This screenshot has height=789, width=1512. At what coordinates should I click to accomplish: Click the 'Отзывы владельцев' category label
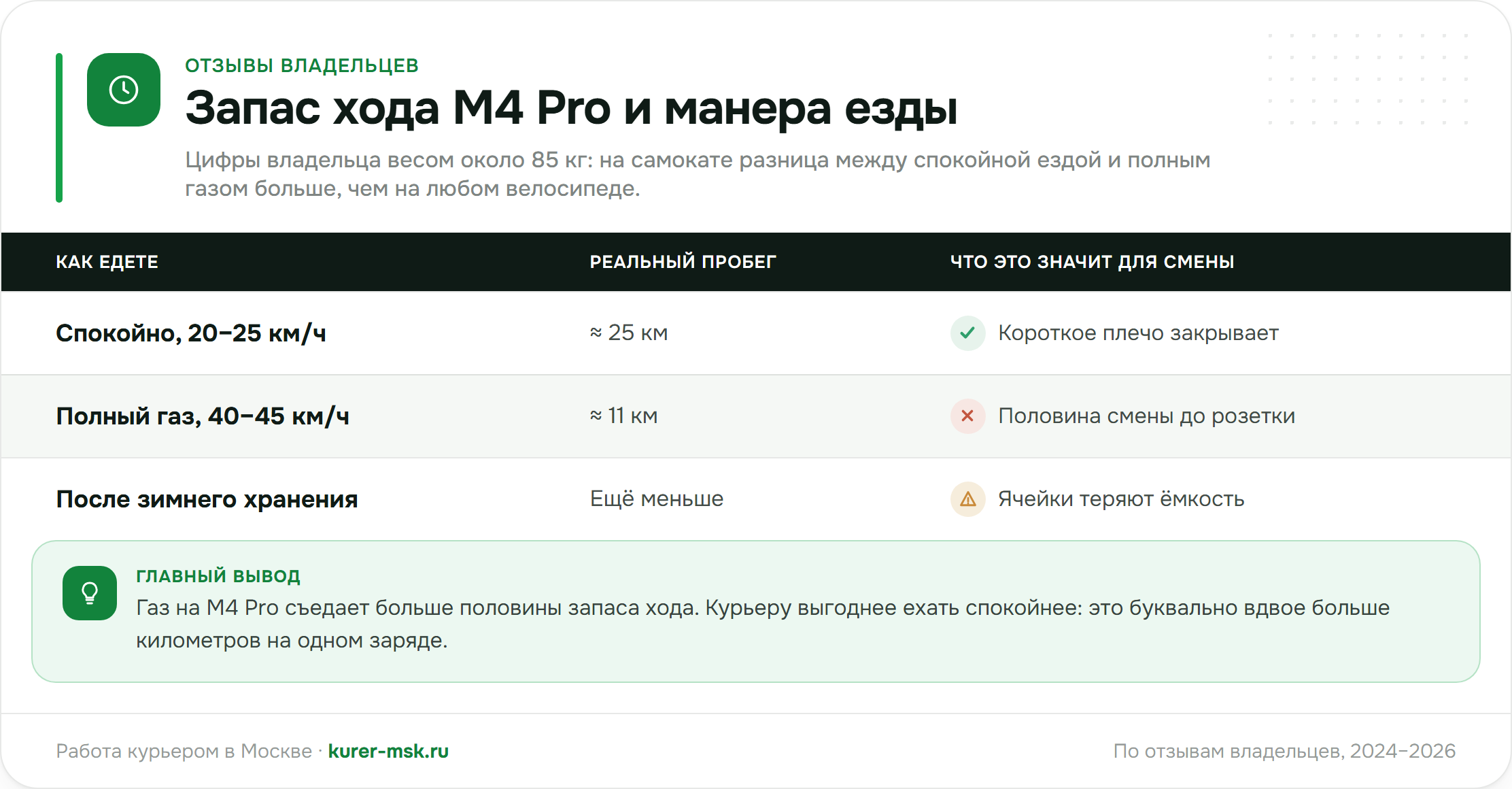[302, 65]
